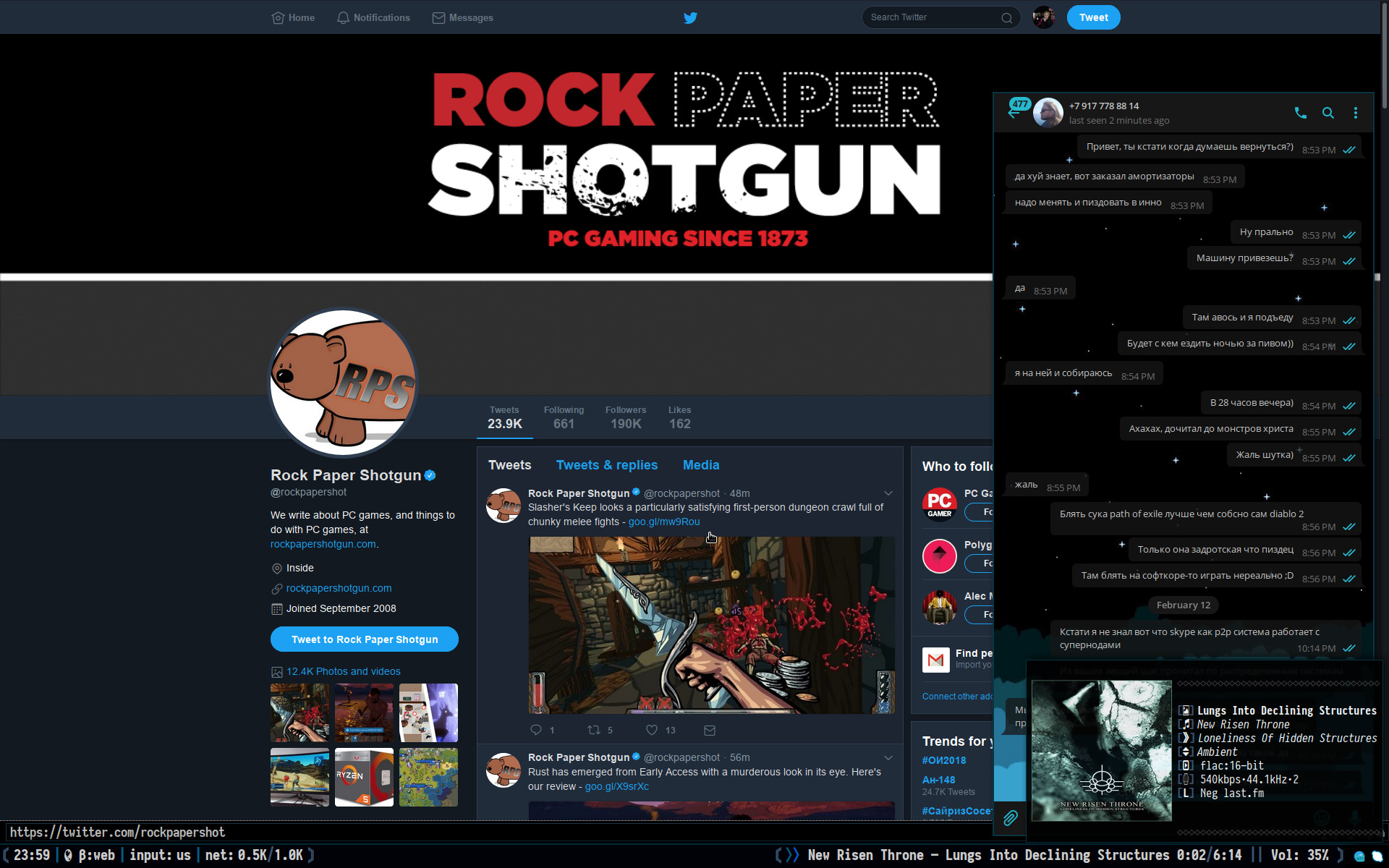Open the Followers 190K count

click(x=626, y=417)
